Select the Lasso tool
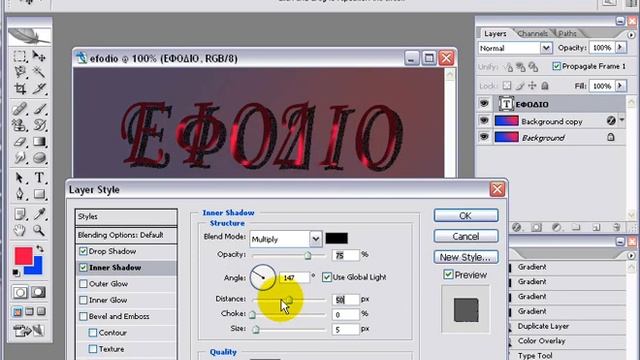Screen dimensions: 640x360 pyautogui.click(x=20, y=72)
